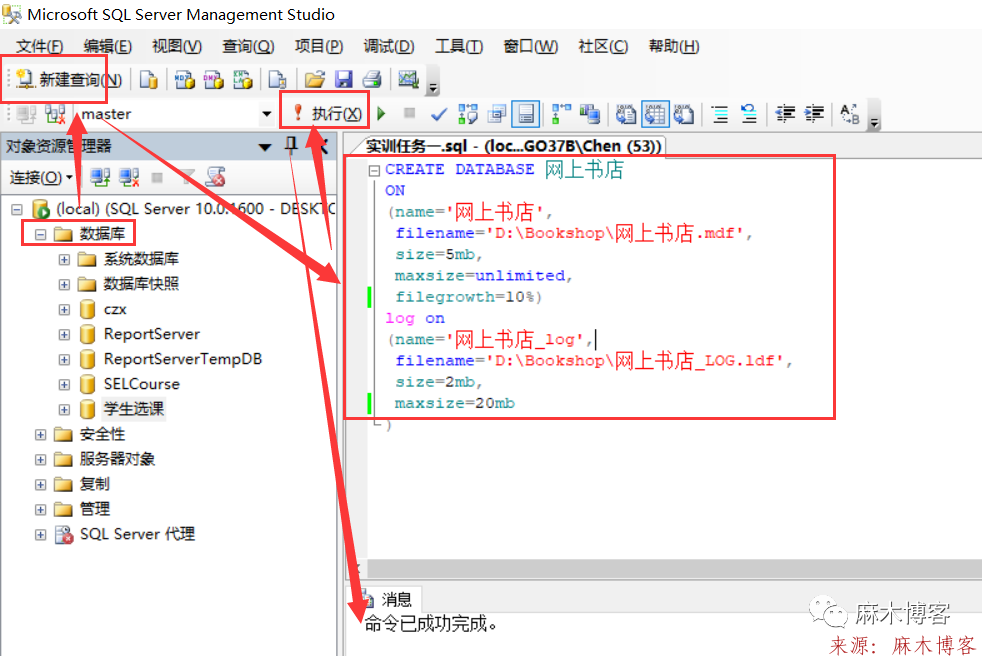Toggle Results to Grid icon
This screenshot has height=656, width=982.
coord(655,114)
